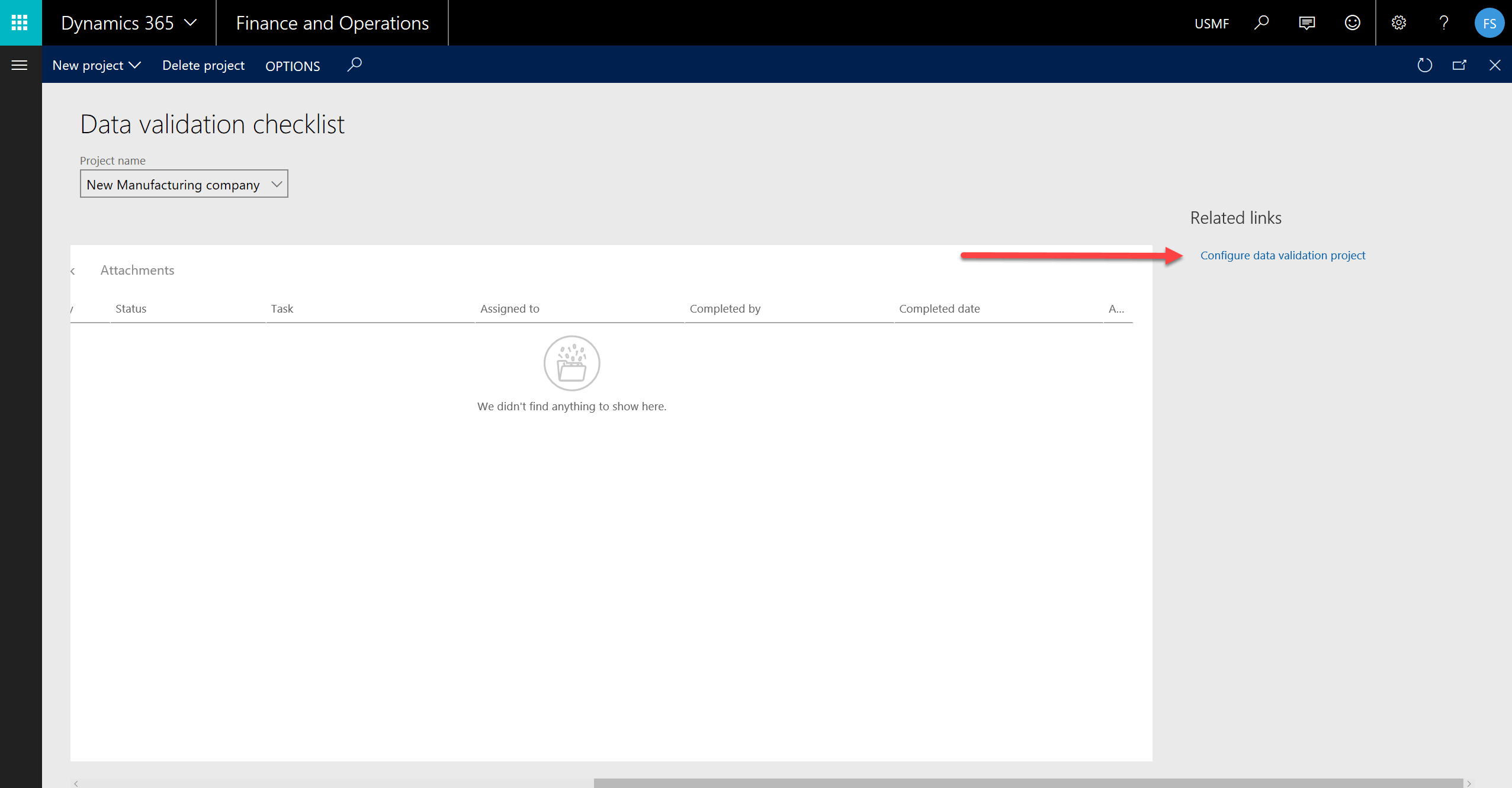Open the app launcher waffle icon
The height and width of the screenshot is (788, 1512).
[x=20, y=22]
